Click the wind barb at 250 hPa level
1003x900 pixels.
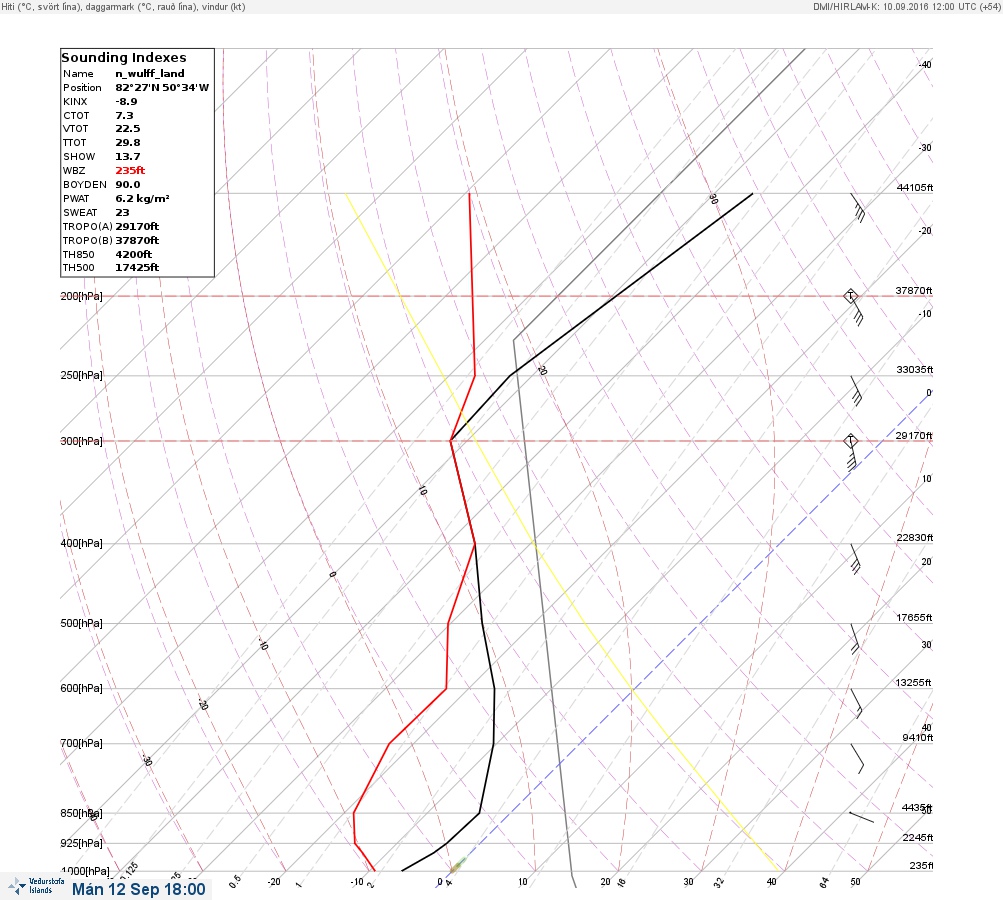pyautogui.click(x=856, y=391)
